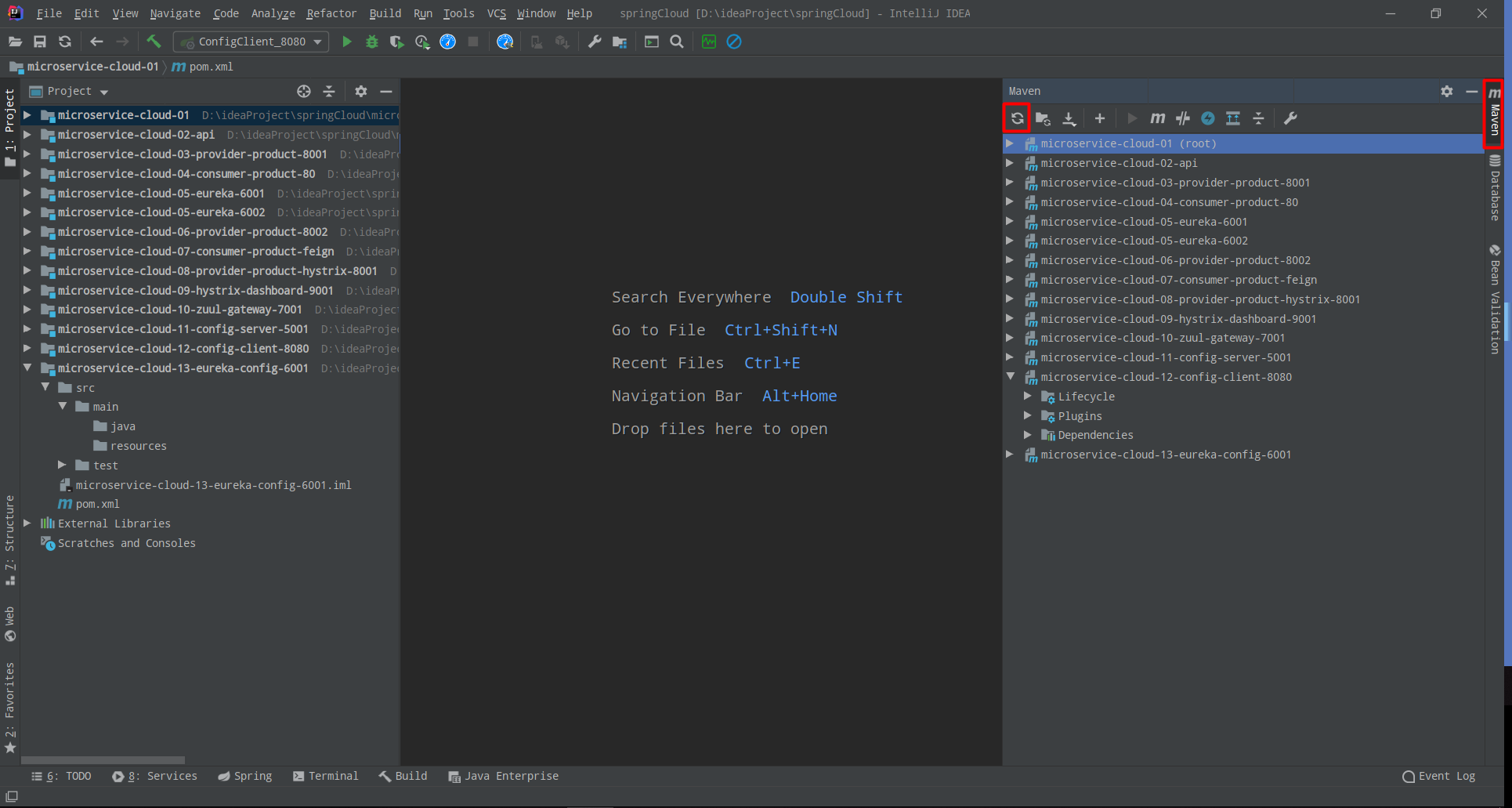Screen dimensions: 1512x808
Task: Open ConfigClient_8080 run configuration dropdown
Action: tap(251, 42)
